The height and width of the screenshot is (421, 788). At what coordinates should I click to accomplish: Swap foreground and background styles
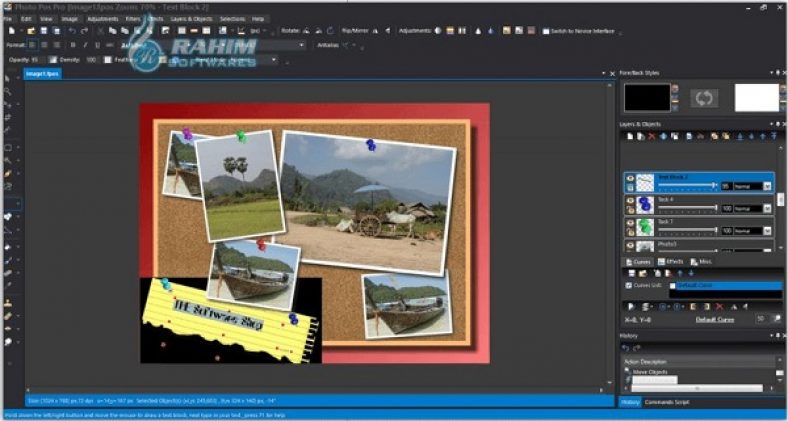704,98
